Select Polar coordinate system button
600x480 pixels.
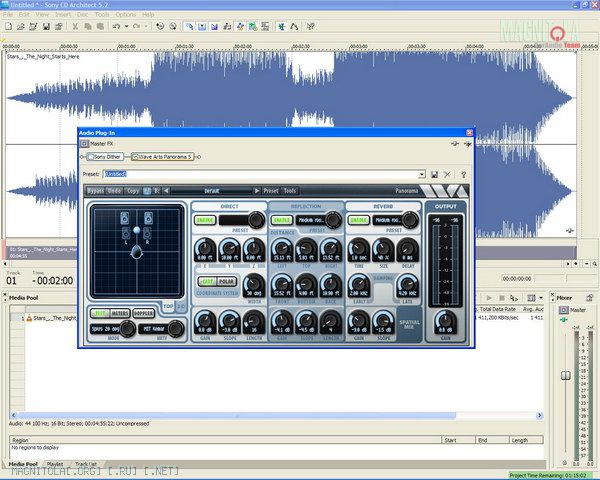pos(227,284)
